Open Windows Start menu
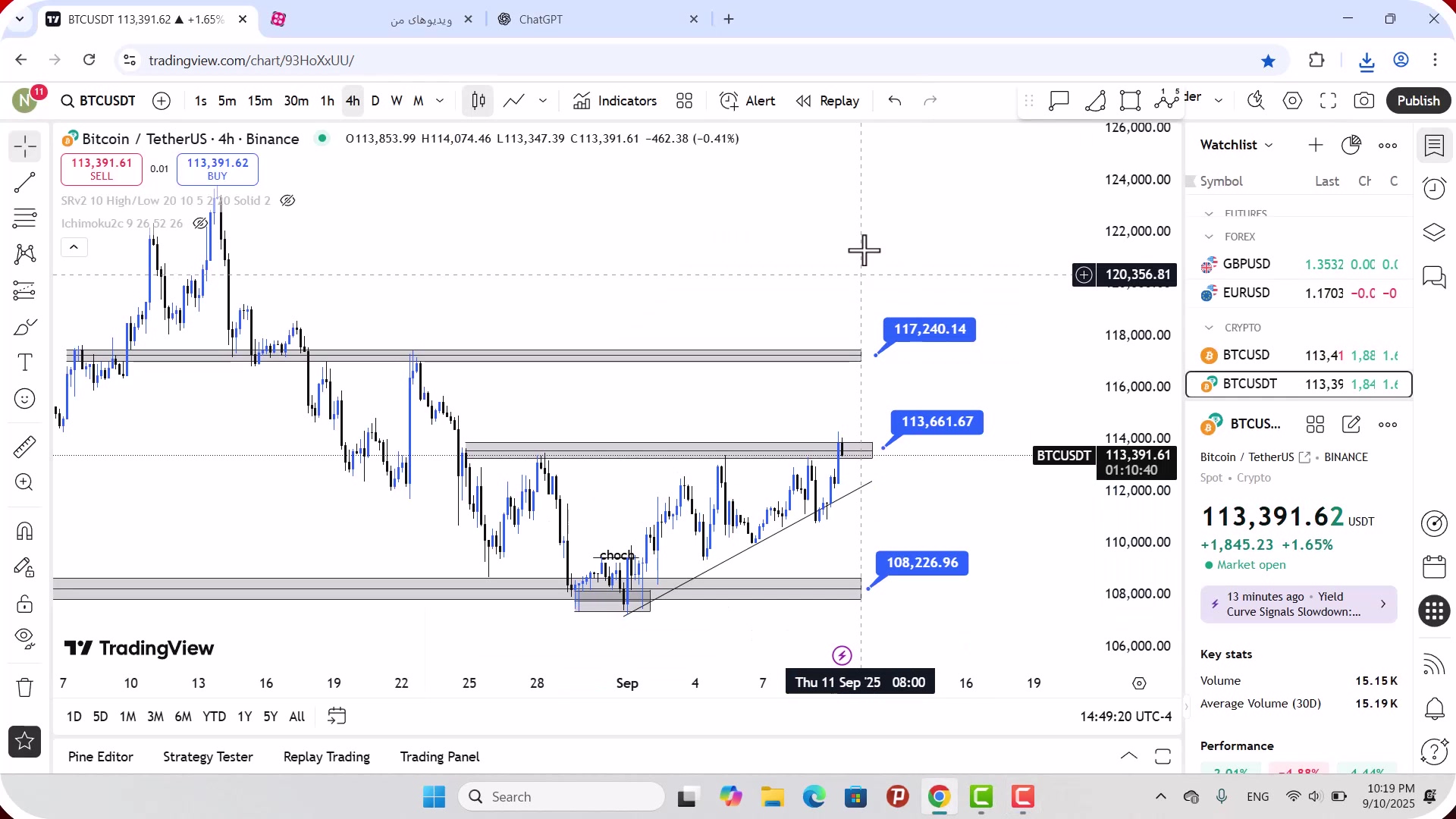Image resolution: width=1456 pixels, height=819 pixels. click(x=435, y=797)
